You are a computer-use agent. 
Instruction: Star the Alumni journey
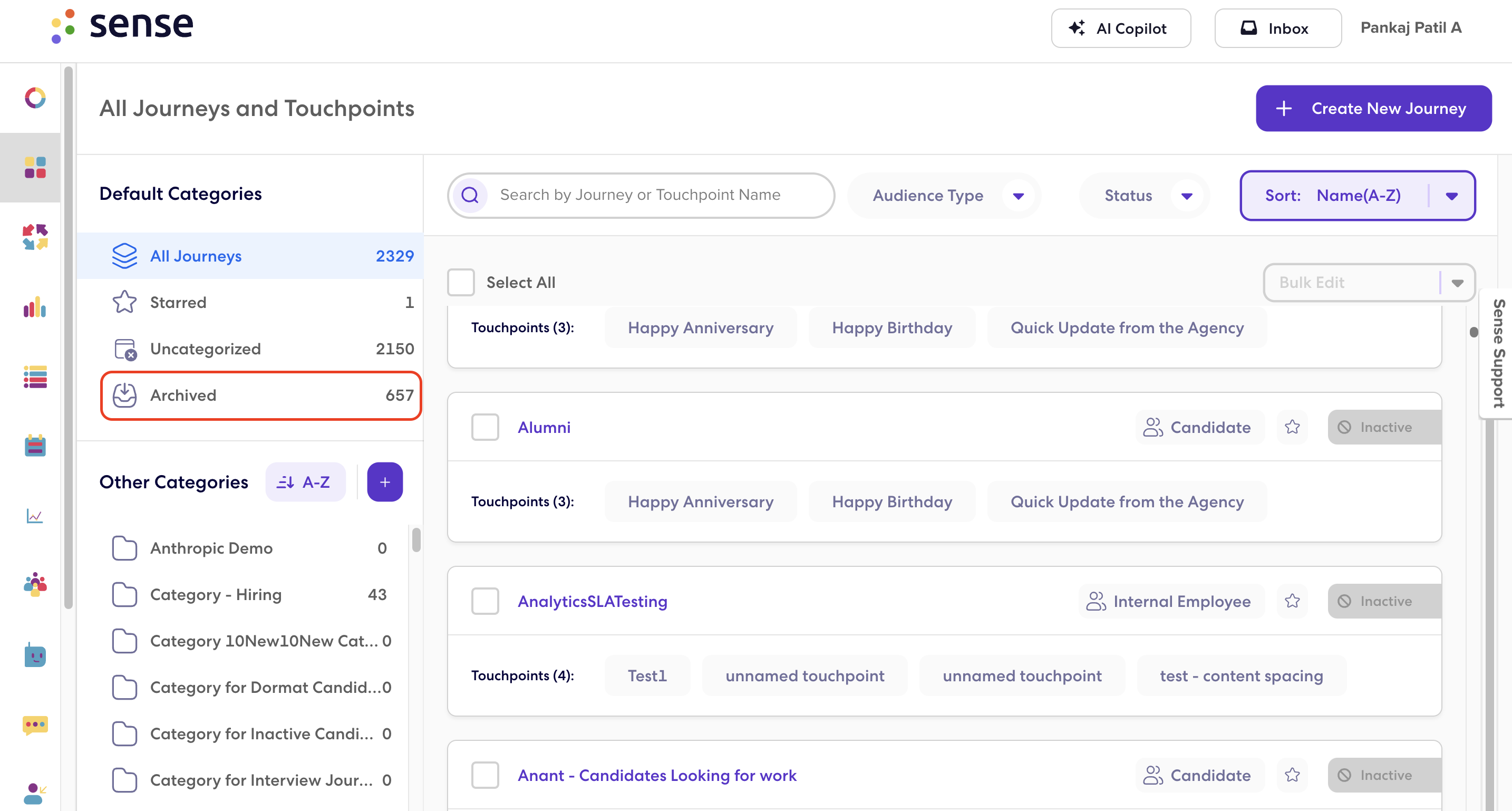point(1292,427)
